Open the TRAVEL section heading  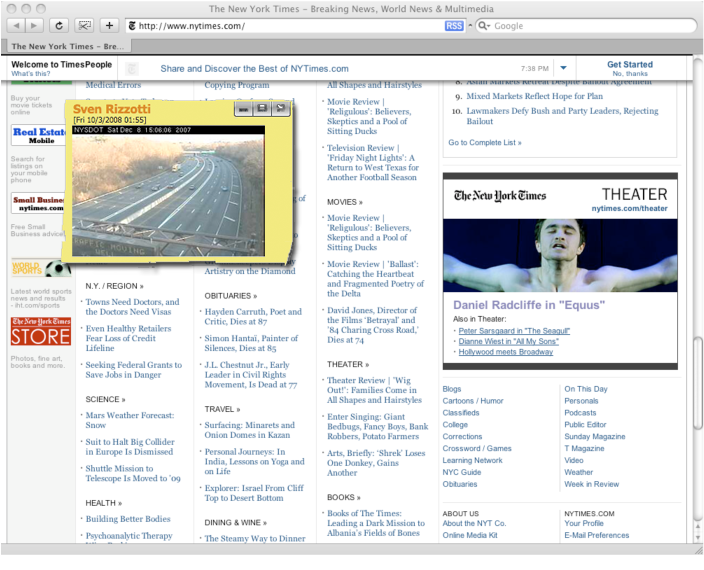[x=222, y=409]
